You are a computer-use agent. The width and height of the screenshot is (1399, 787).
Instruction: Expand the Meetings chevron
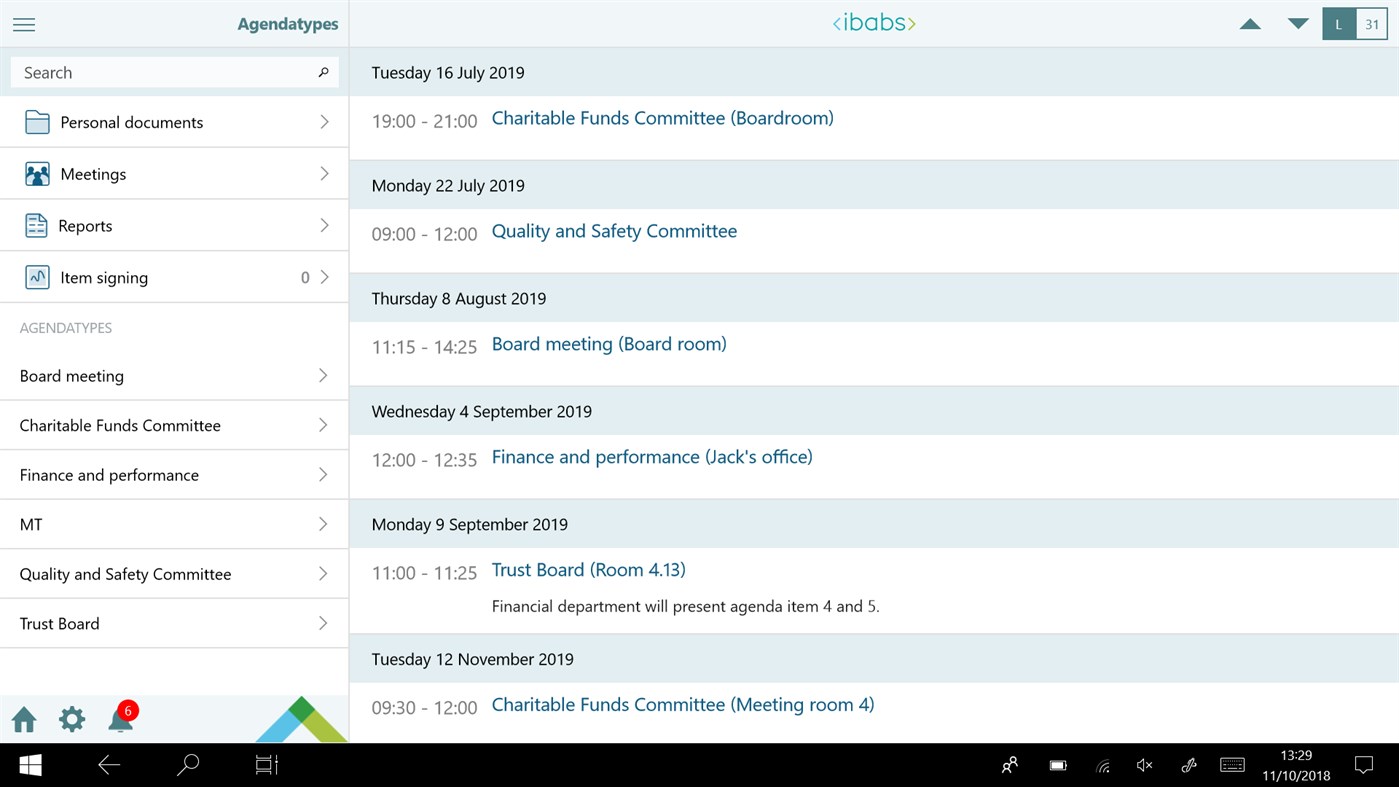coord(324,174)
